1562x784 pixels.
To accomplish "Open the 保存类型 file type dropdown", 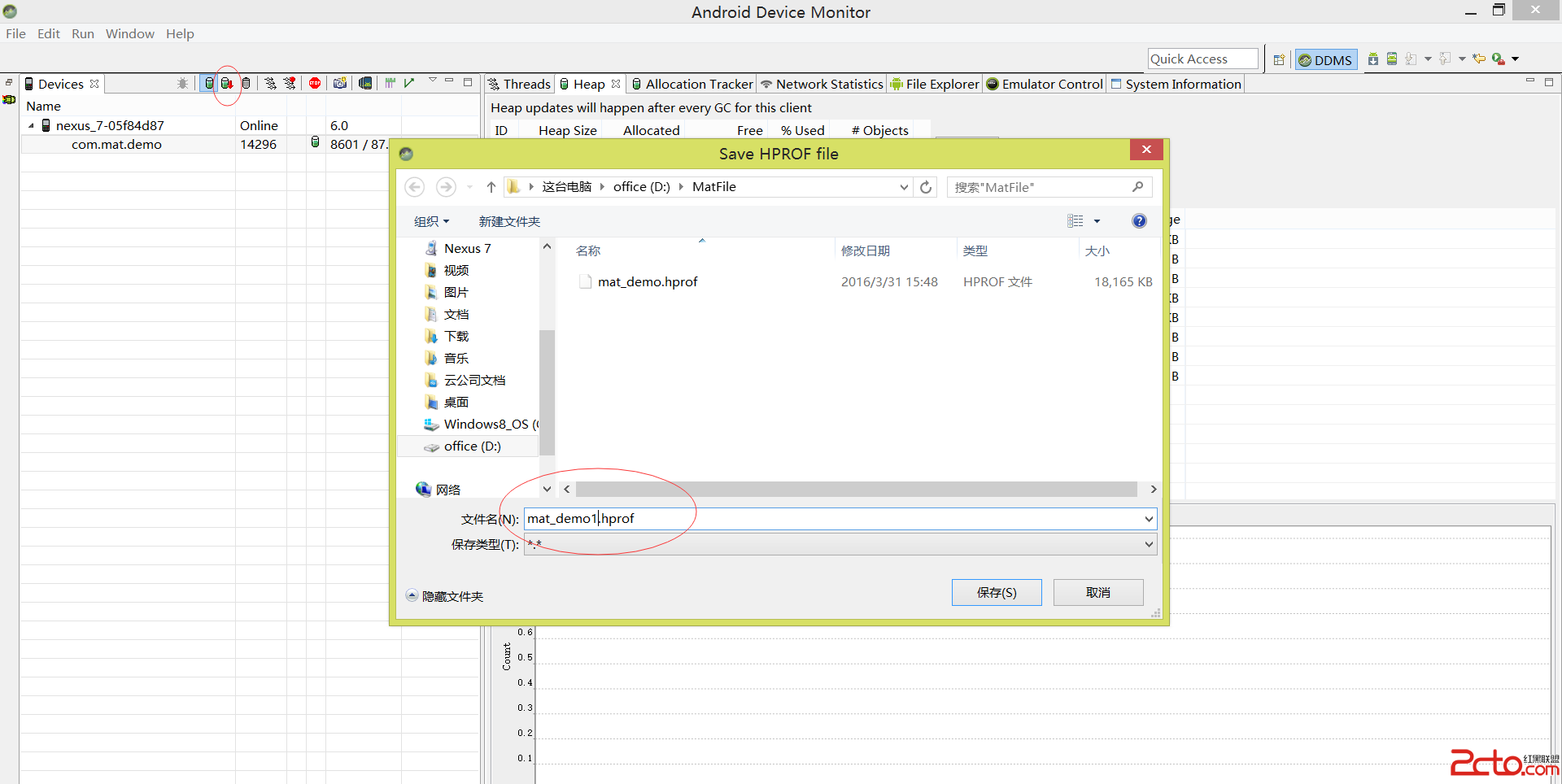I will [x=840, y=544].
